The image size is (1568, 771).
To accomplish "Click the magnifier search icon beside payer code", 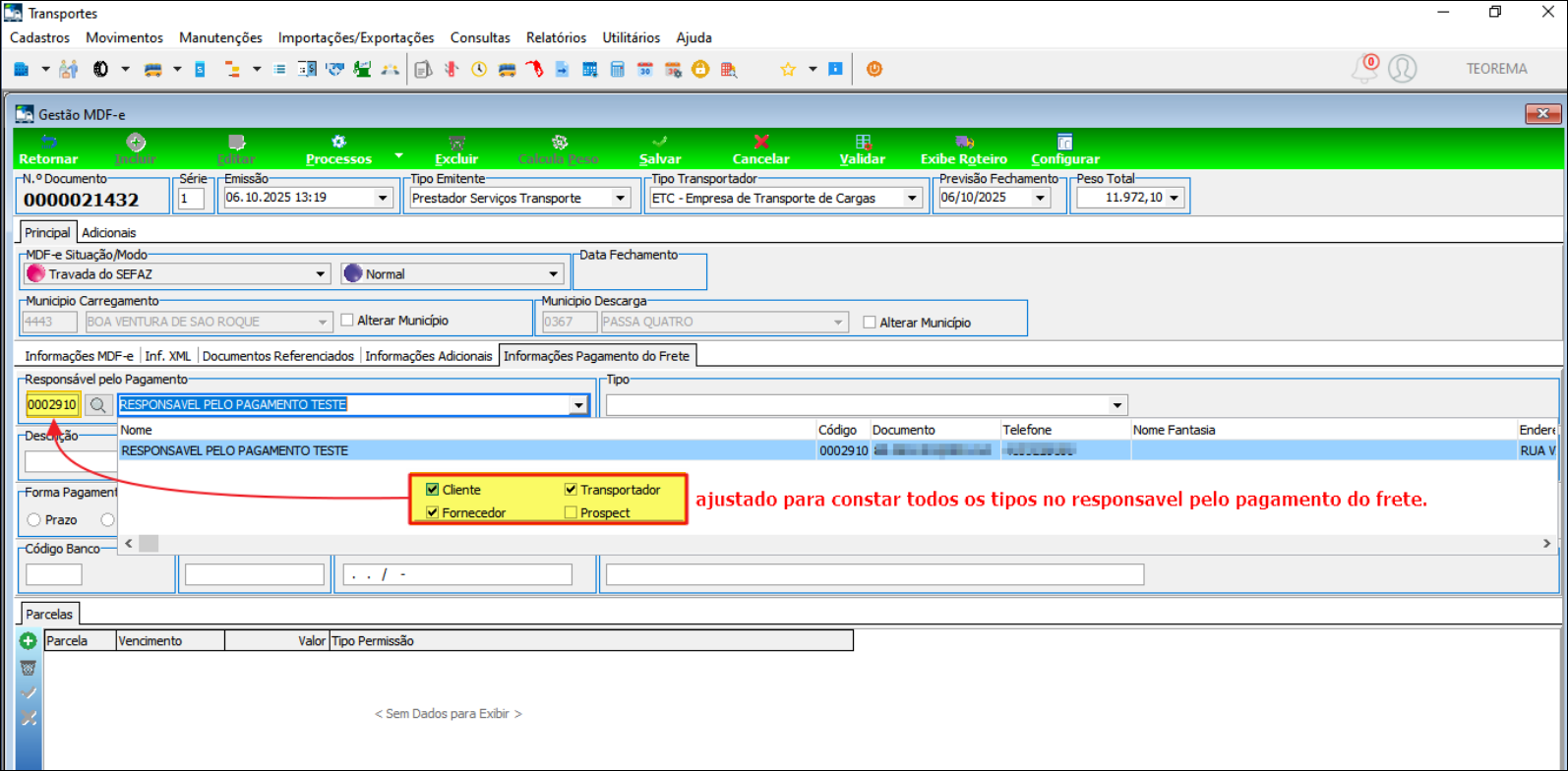I will 97,405.
